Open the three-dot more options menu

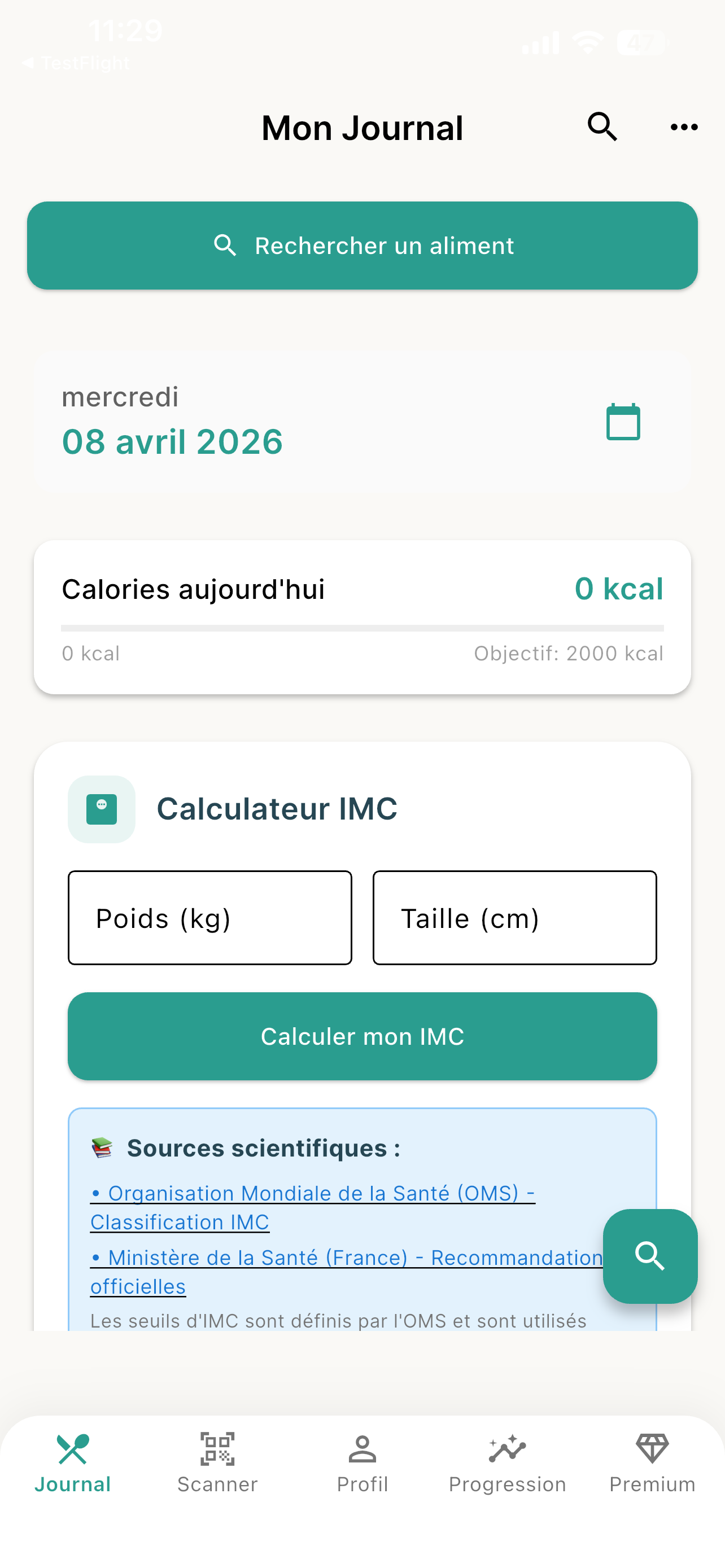(684, 127)
